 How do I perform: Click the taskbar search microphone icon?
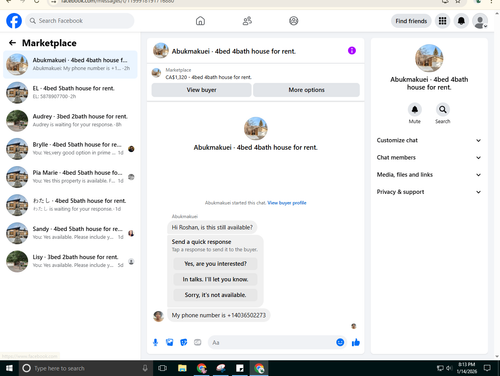click(x=145, y=368)
